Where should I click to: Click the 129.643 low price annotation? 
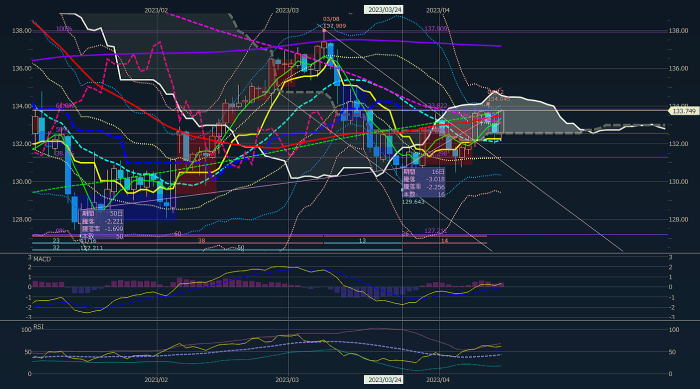coord(413,202)
